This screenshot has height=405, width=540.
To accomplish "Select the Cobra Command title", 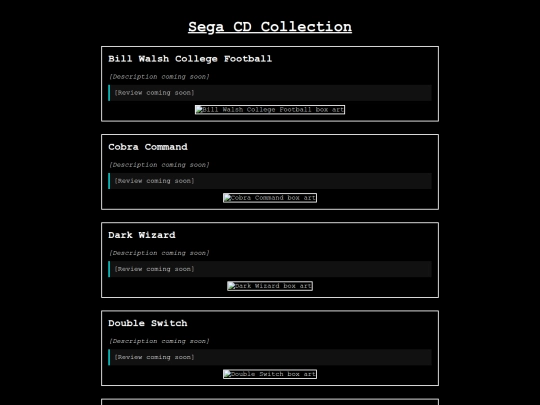I will point(148,147).
